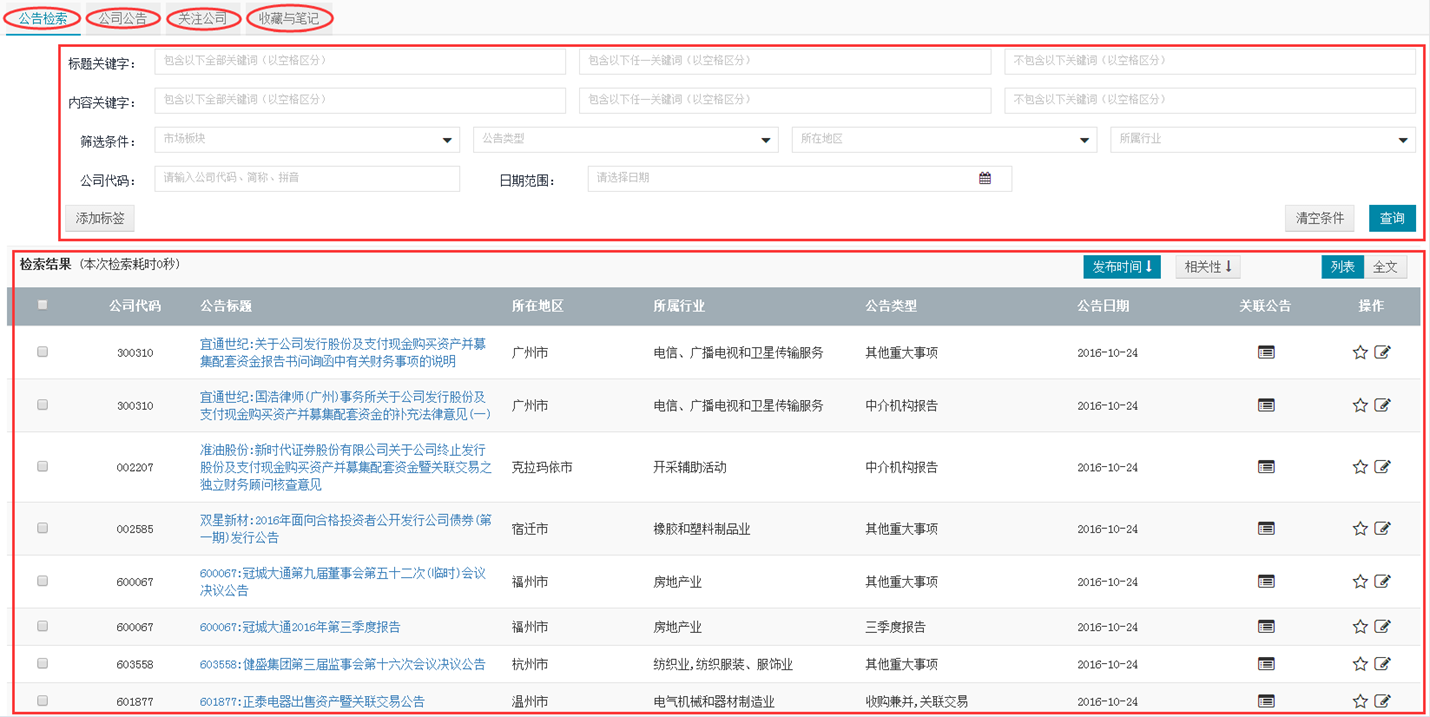This screenshot has width=1430, height=717.
Task: Add note to 双星新材 row
Action: click(x=1383, y=528)
